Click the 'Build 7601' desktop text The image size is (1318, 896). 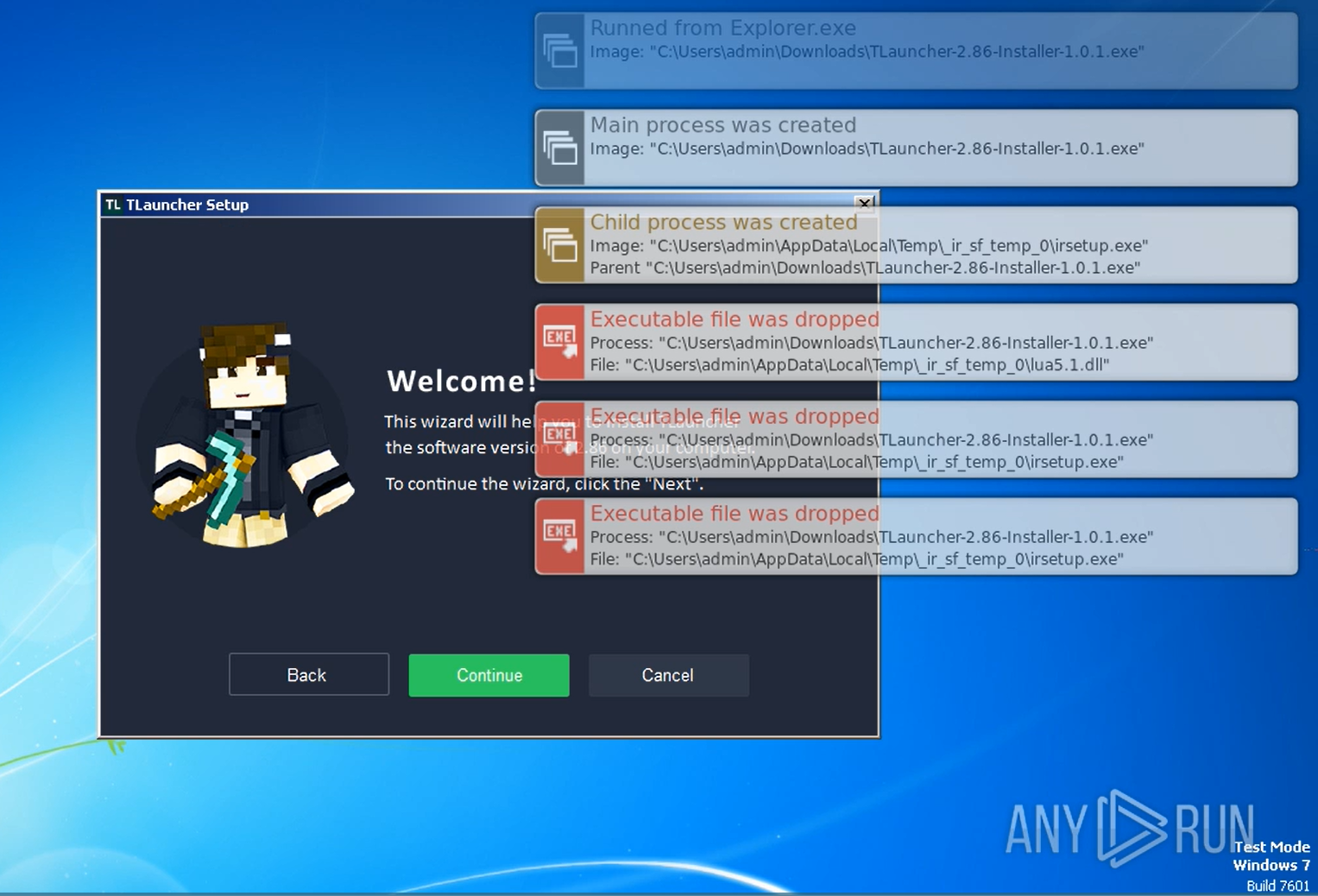click(1278, 886)
